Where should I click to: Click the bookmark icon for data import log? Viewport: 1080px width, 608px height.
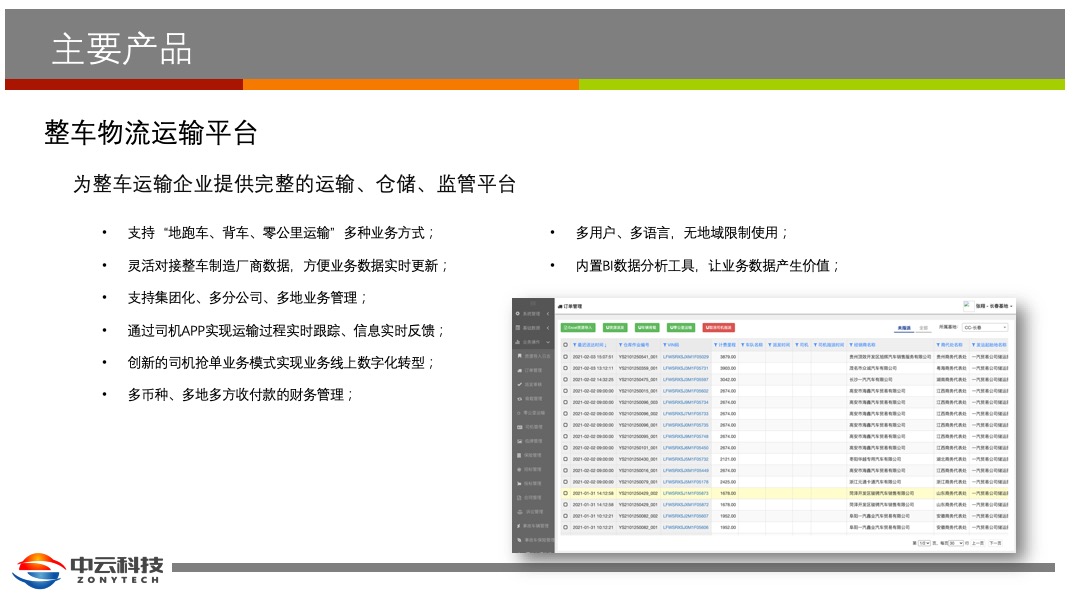click(x=519, y=356)
